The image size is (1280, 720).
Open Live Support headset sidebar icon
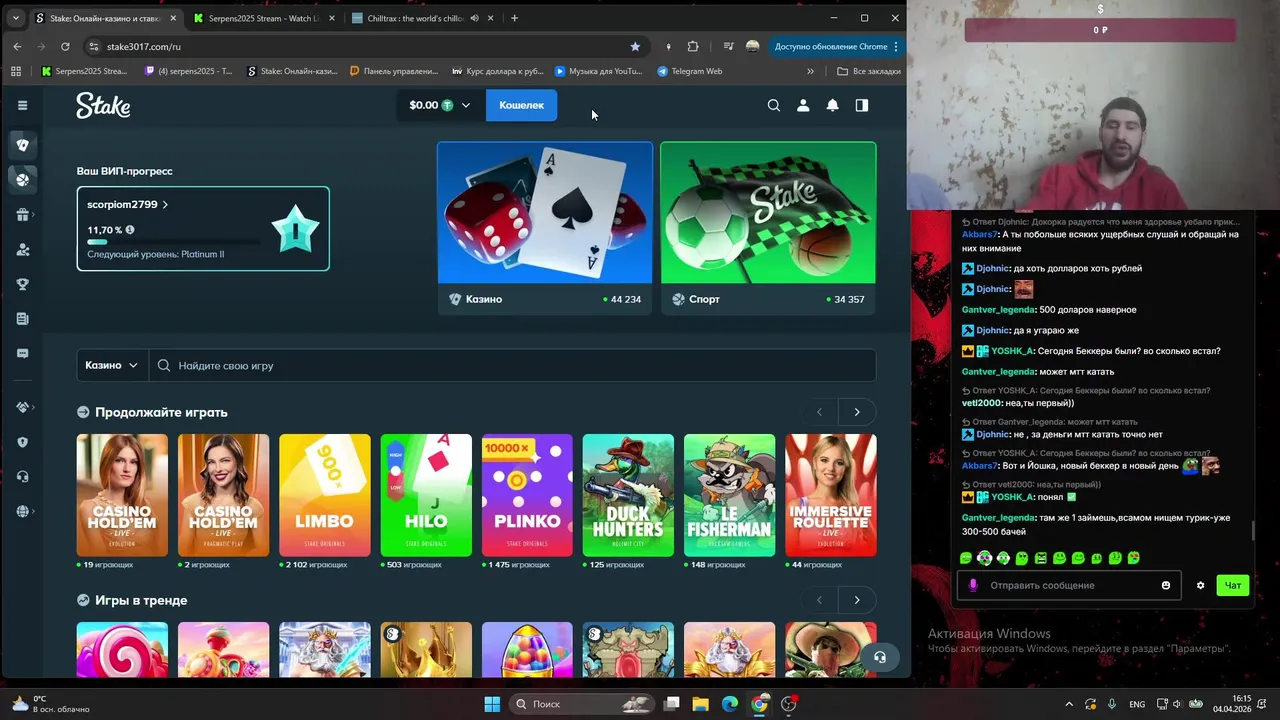point(22,477)
